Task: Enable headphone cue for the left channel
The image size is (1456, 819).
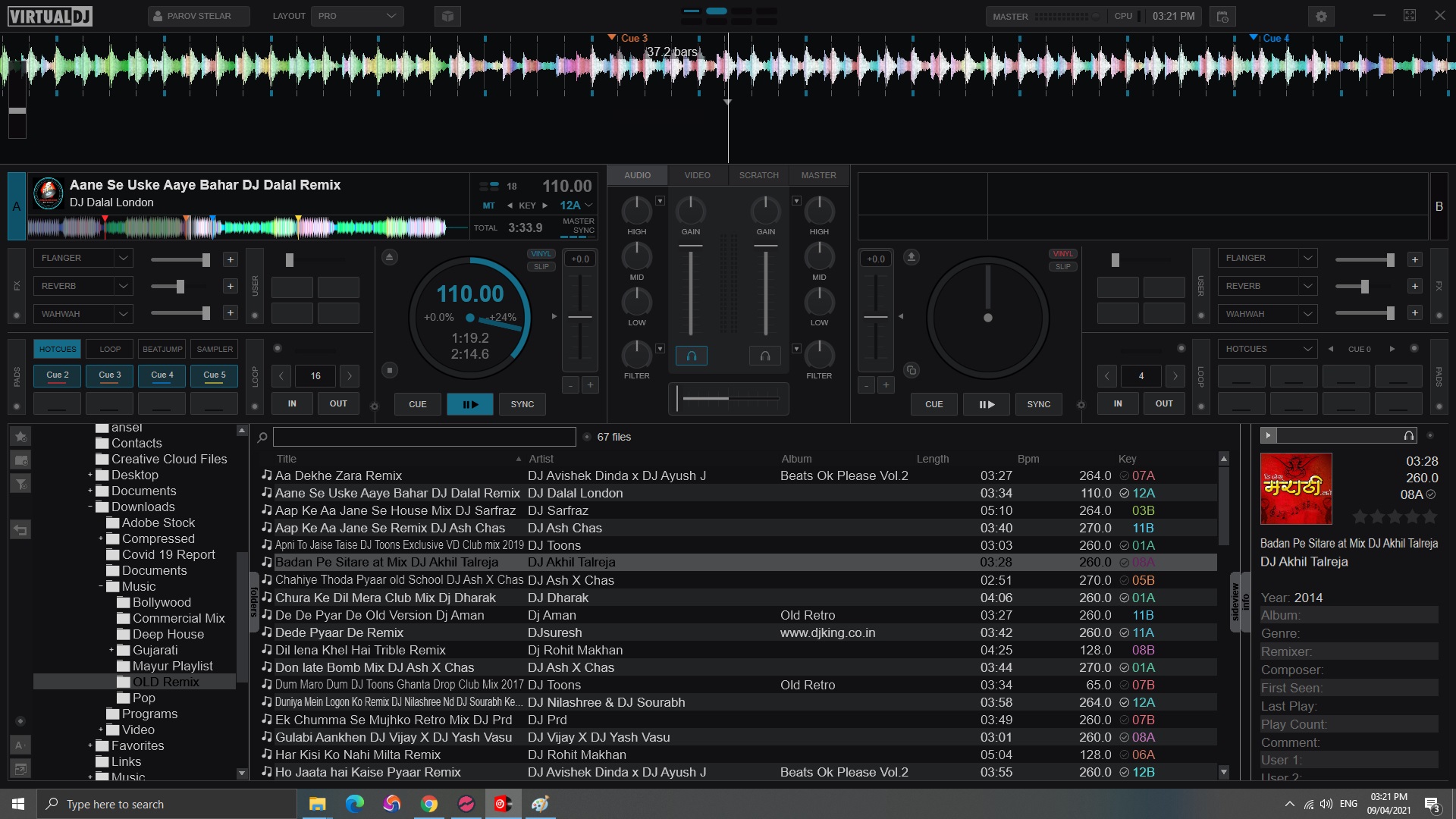Action: tap(691, 356)
